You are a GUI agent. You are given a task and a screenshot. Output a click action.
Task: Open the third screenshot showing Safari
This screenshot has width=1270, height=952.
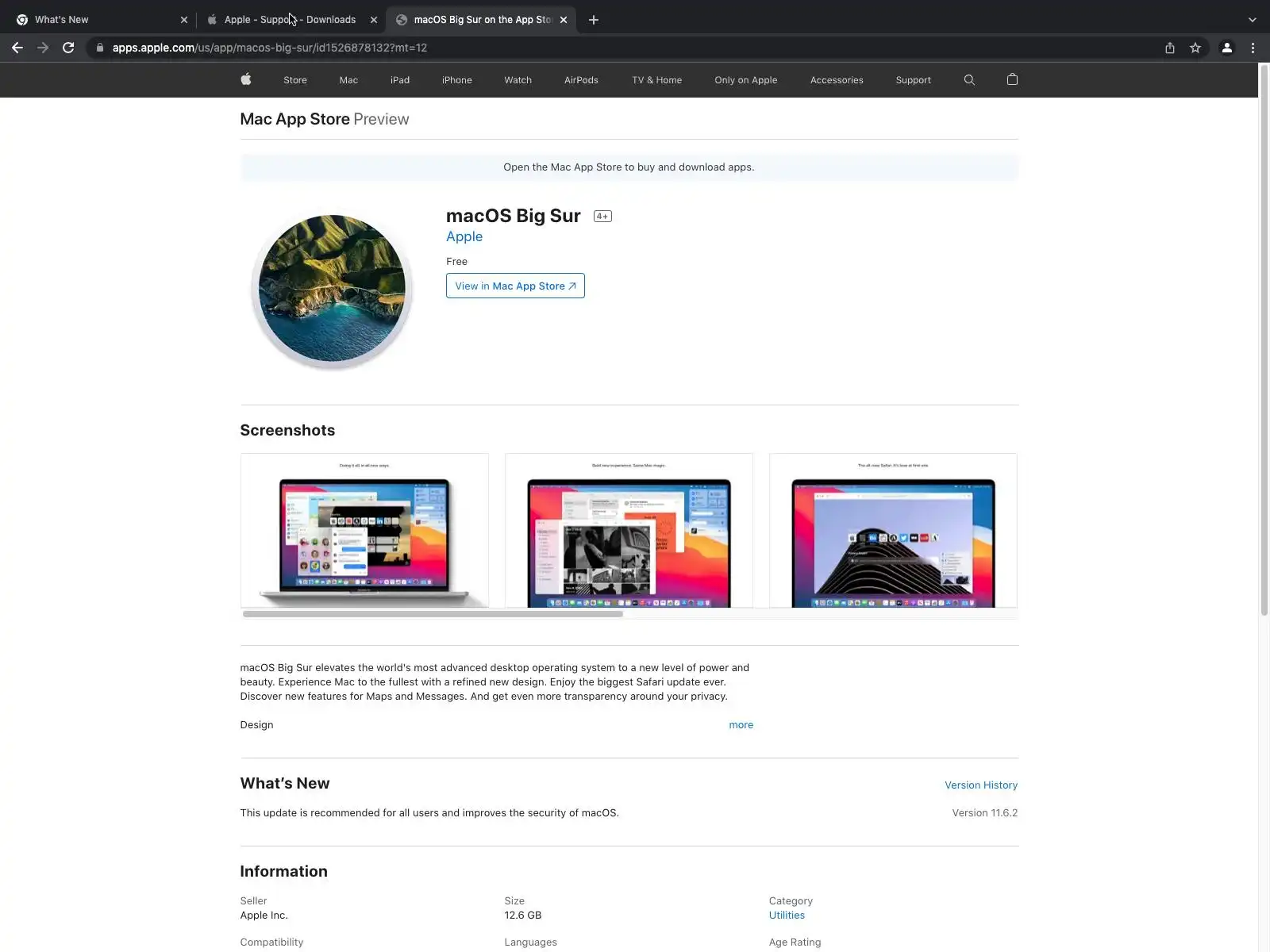coord(893,531)
